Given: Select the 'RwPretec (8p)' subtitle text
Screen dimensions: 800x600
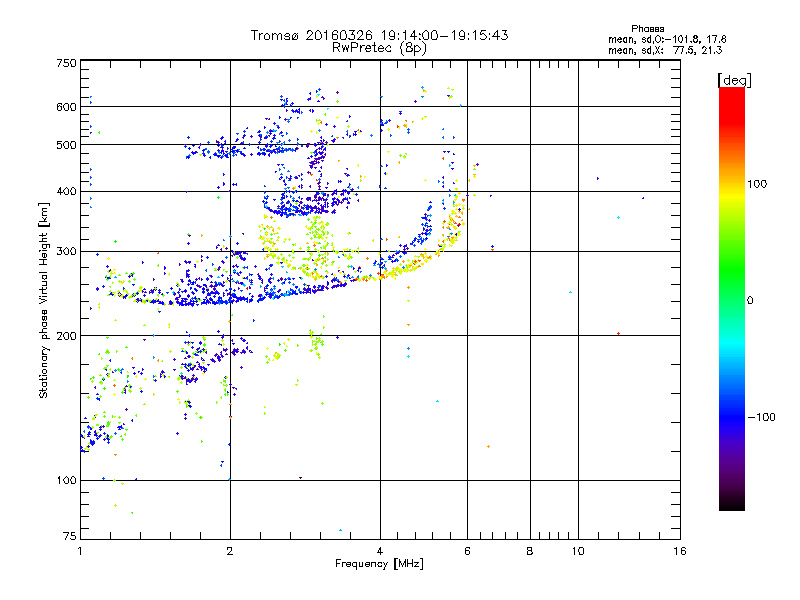Looking at the screenshot, I should coord(380,48).
